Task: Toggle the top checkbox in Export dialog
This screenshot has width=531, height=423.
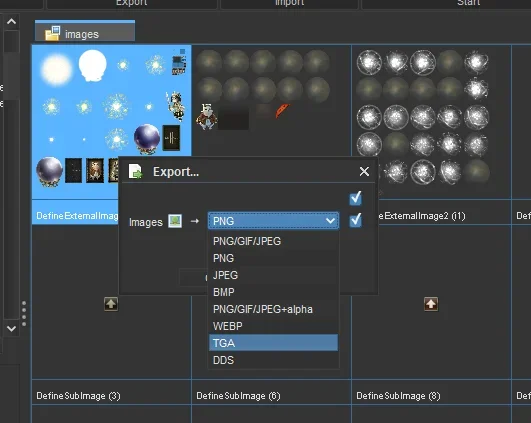Action: point(355,198)
